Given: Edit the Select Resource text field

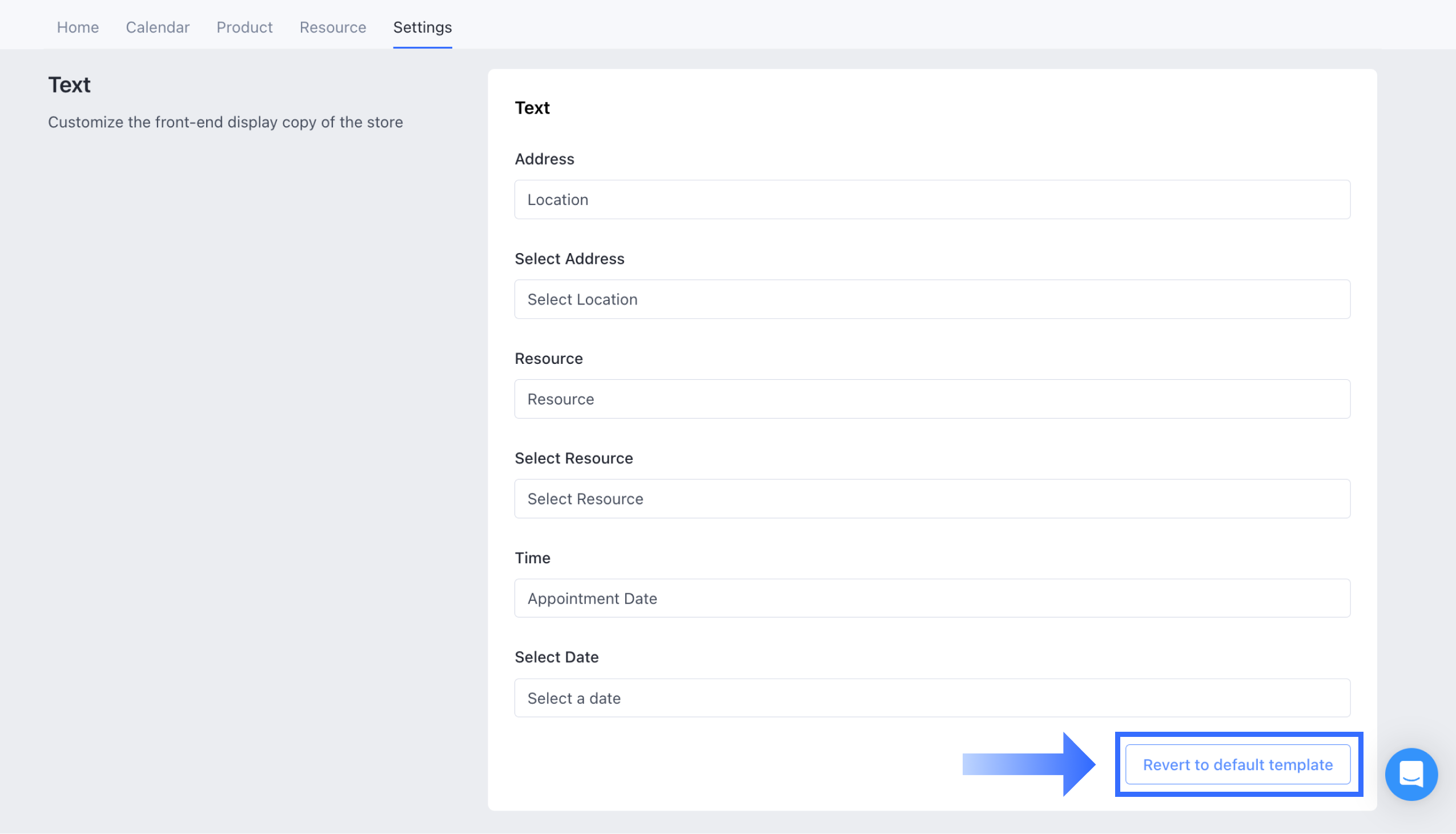Looking at the screenshot, I should tap(931, 498).
